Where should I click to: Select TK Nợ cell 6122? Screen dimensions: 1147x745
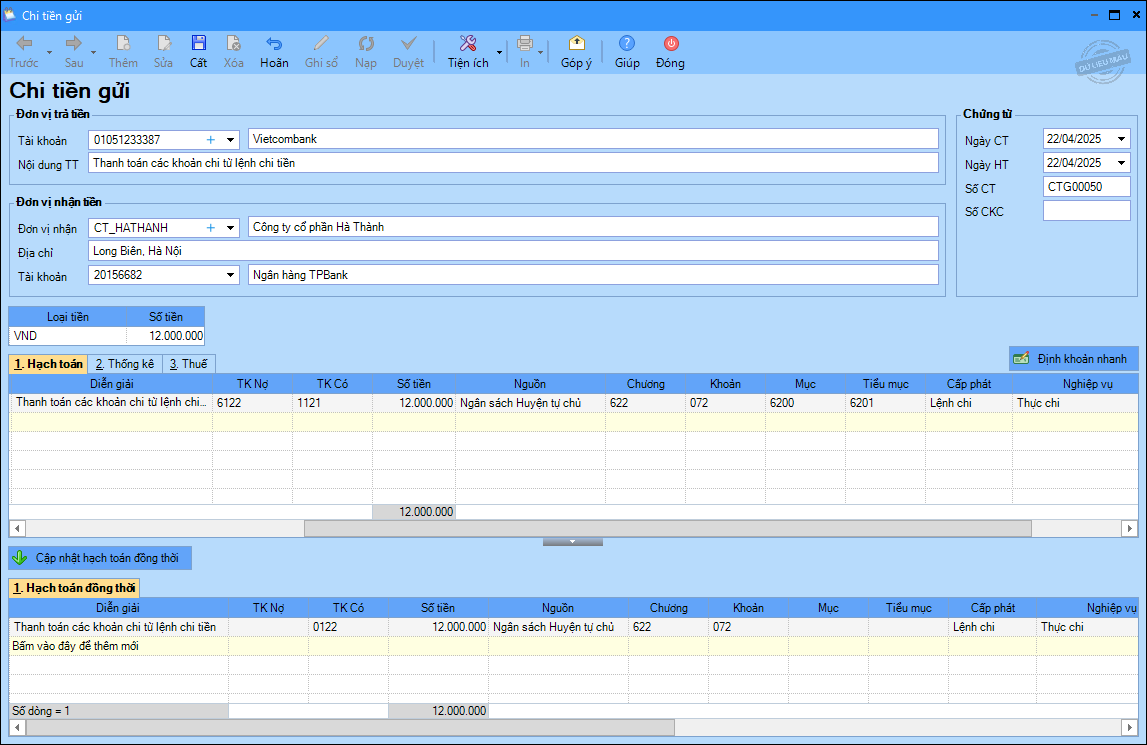tap(252, 403)
